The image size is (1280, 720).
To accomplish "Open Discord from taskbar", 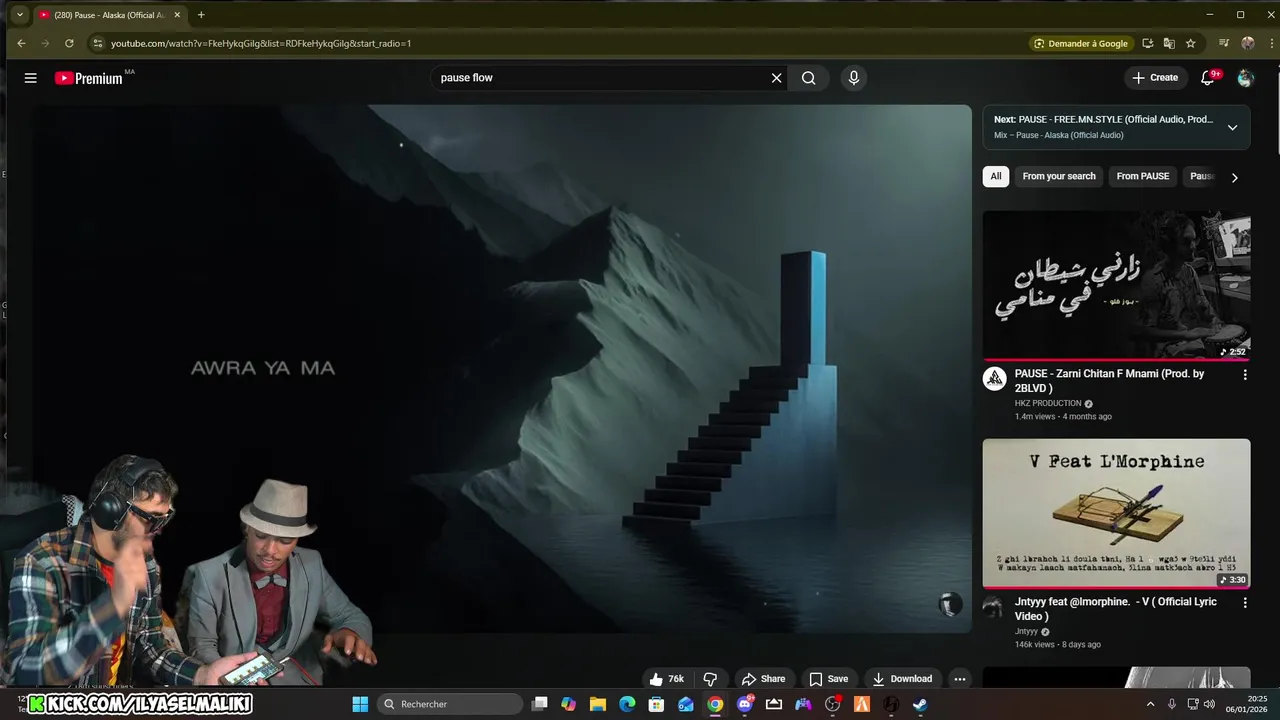I will pos(744,704).
